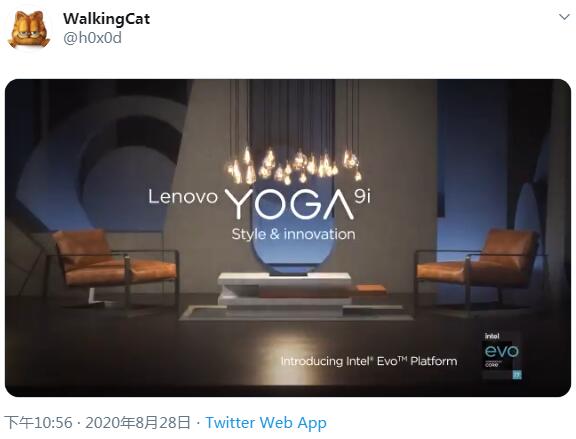This screenshot has height=439, width=576.
Task: Click the @h0x0d handle
Action: (x=92, y=38)
